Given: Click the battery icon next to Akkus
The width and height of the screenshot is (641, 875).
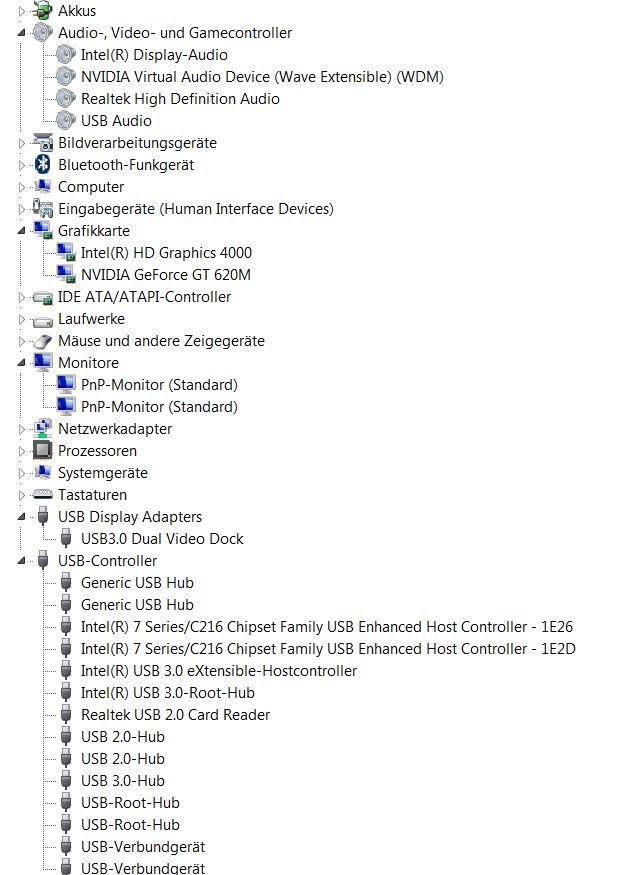Looking at the screenshot, I should (x=42, y=11).
